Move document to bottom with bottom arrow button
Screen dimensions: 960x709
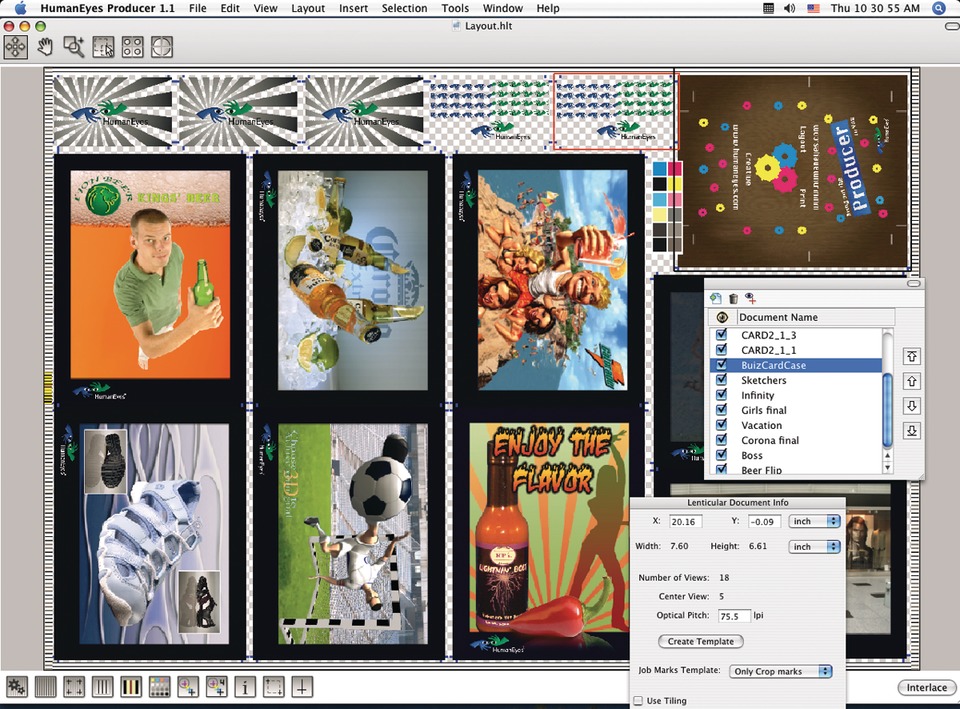[x=912, y=431]
